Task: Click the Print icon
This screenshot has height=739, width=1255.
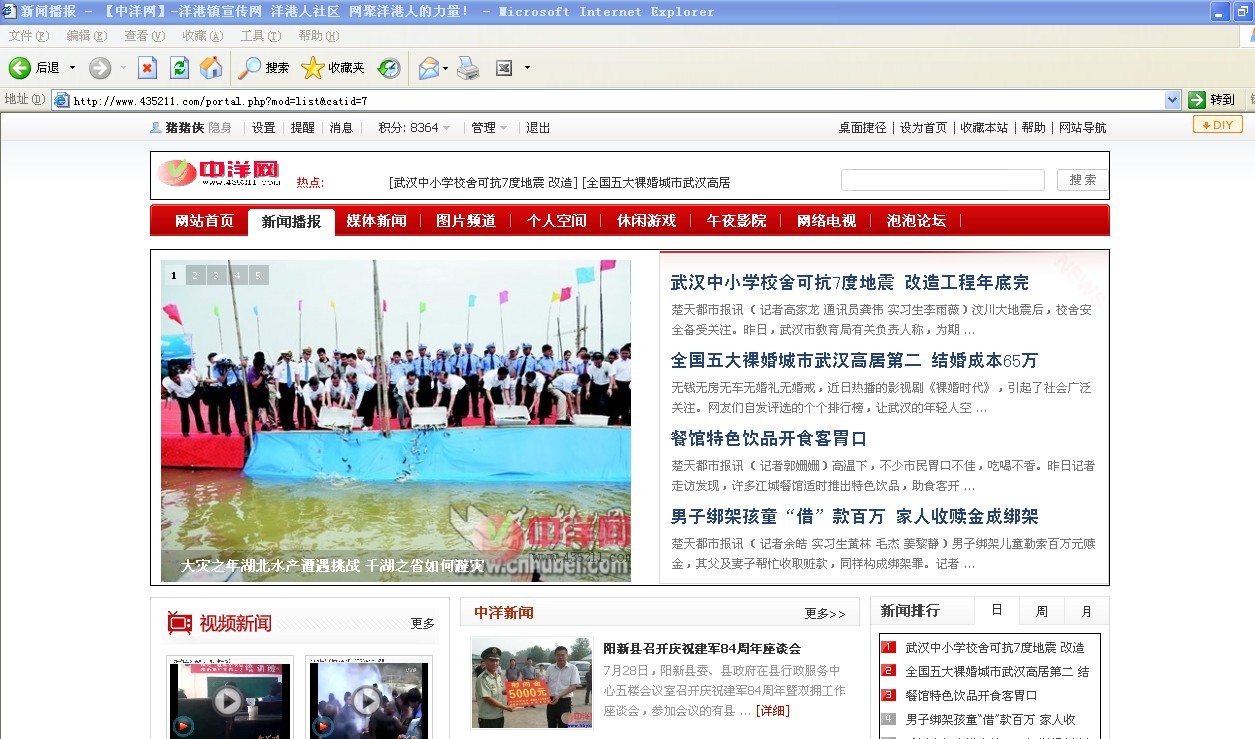Action: [468, 67]
